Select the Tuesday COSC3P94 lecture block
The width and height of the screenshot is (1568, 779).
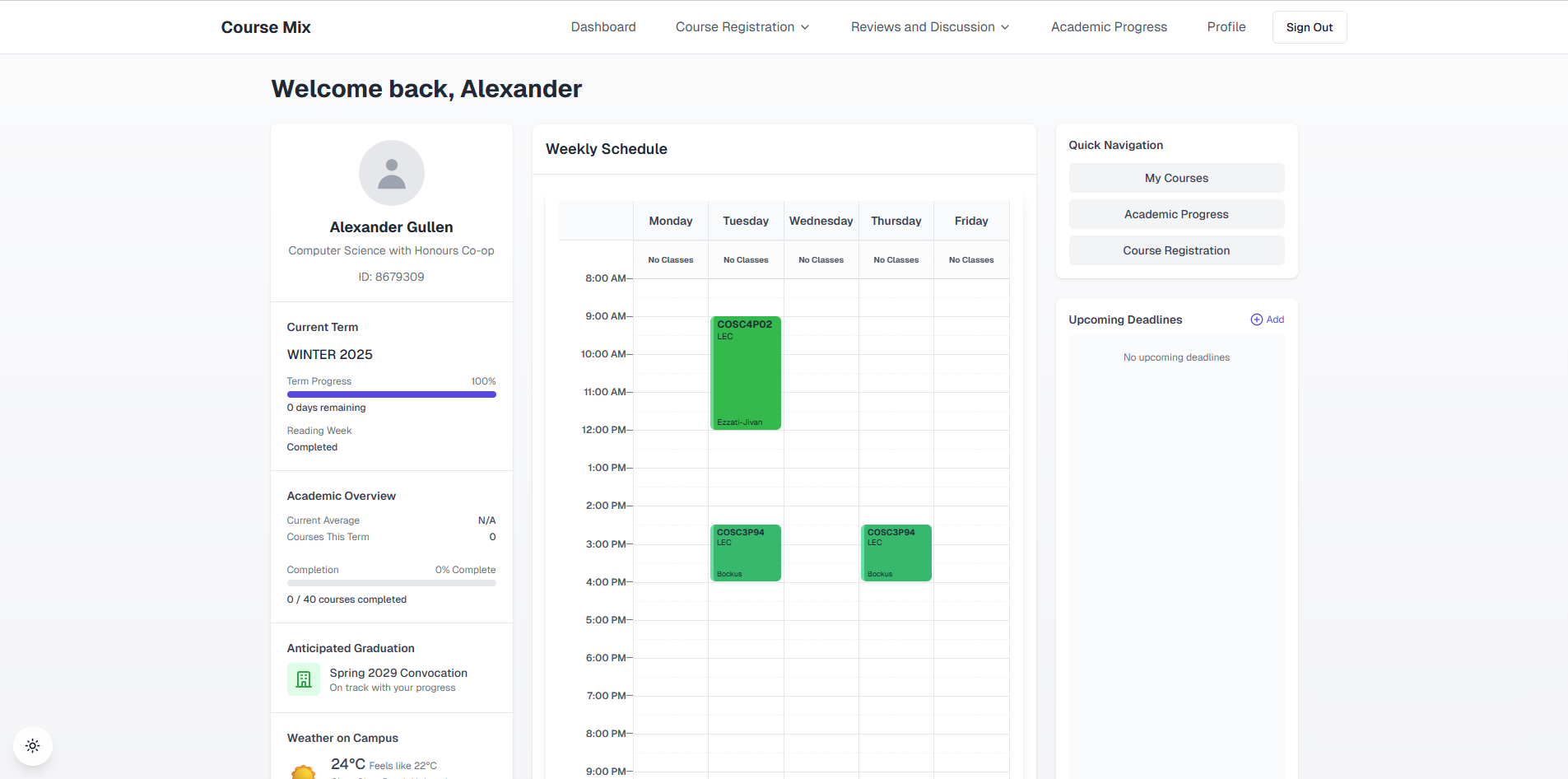pos(746,553)
